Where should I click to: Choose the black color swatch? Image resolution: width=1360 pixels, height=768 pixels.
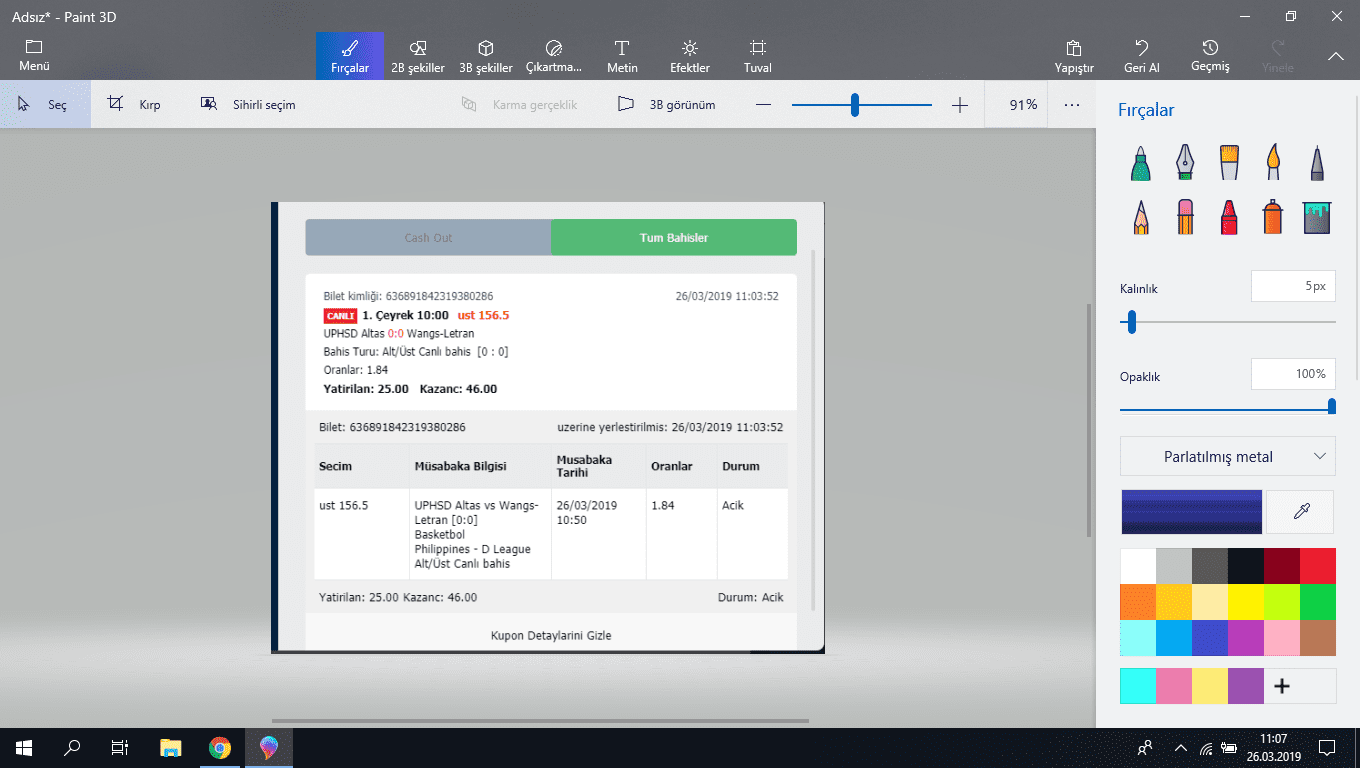click(1246, 566)
